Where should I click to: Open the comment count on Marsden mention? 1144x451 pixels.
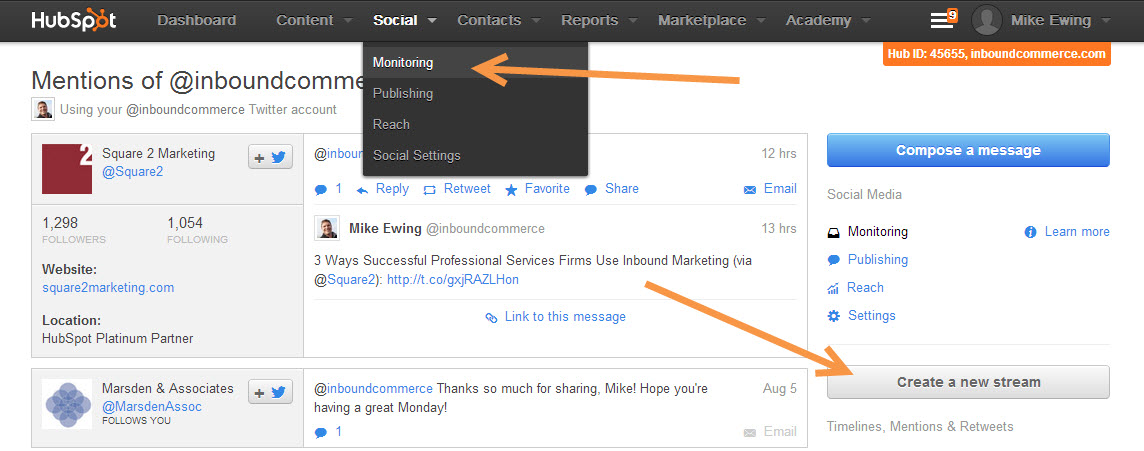pyautogui.click(x=328, y=432)
